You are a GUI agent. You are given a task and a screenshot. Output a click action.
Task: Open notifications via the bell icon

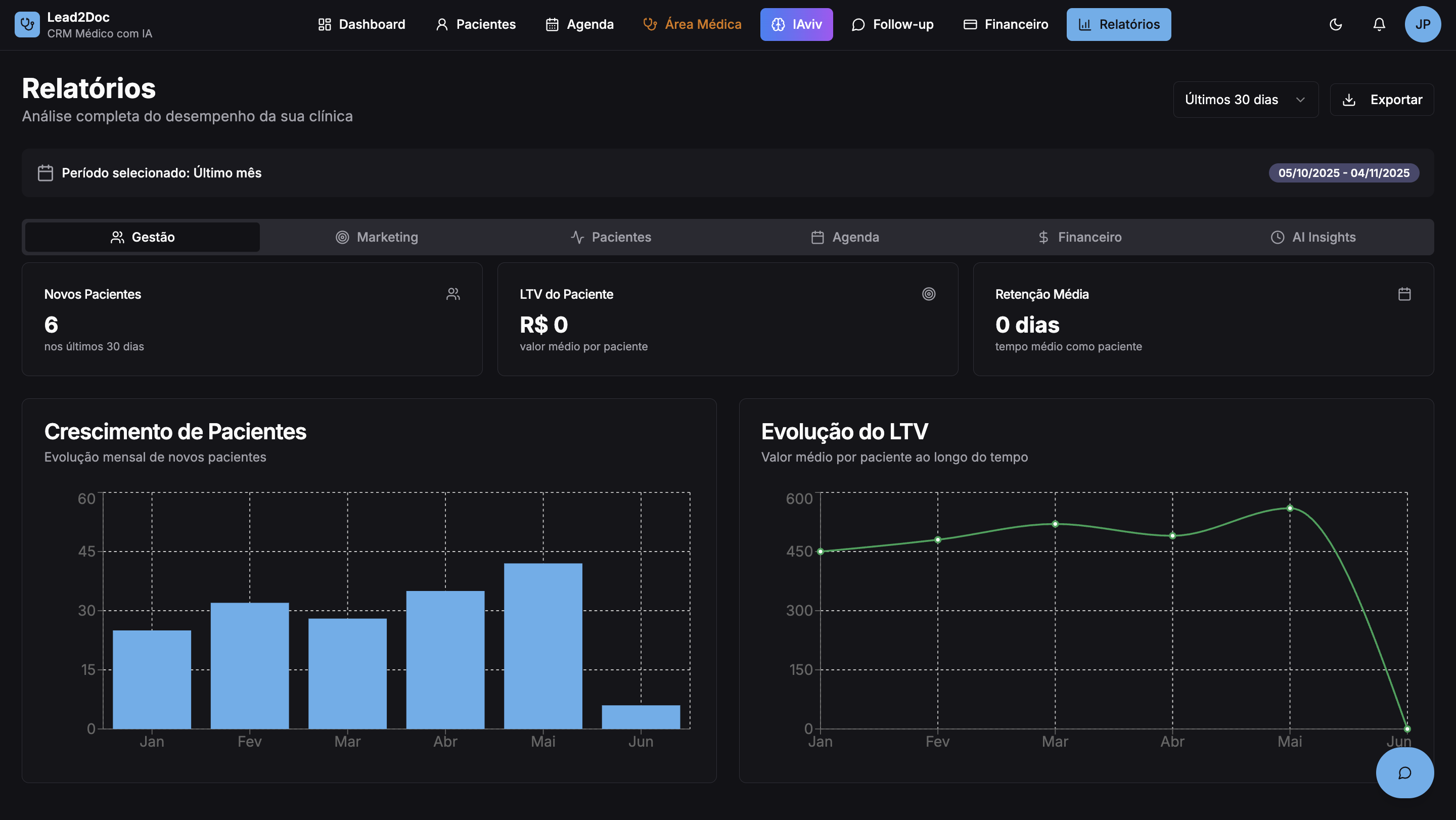[x=1379, y=24]
